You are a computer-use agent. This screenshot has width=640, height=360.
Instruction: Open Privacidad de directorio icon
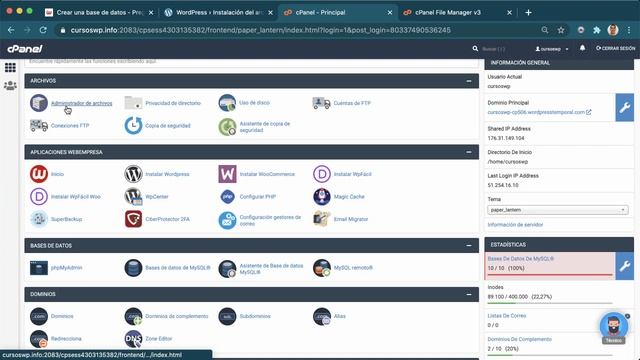point(133,103)
